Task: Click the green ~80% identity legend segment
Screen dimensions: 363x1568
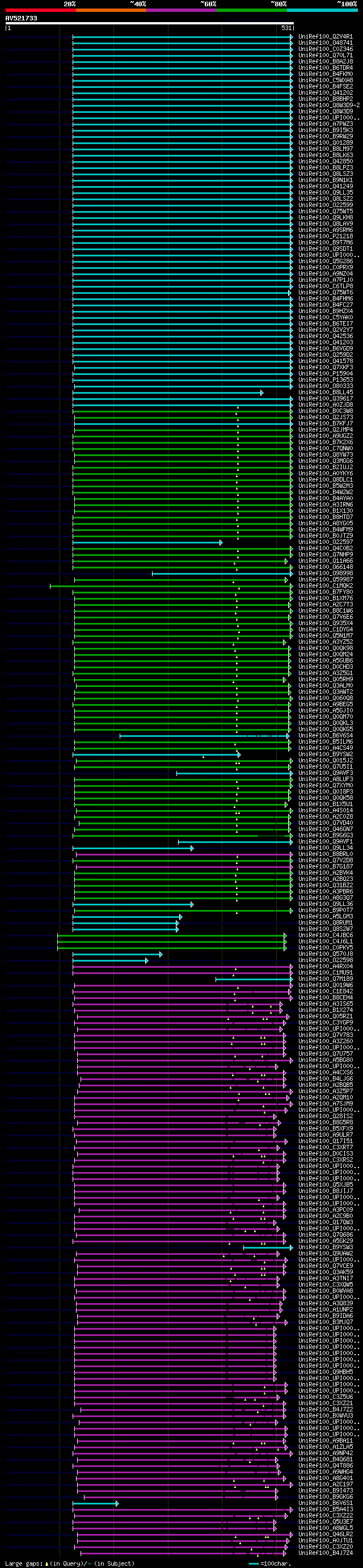Action: point(251,10)
